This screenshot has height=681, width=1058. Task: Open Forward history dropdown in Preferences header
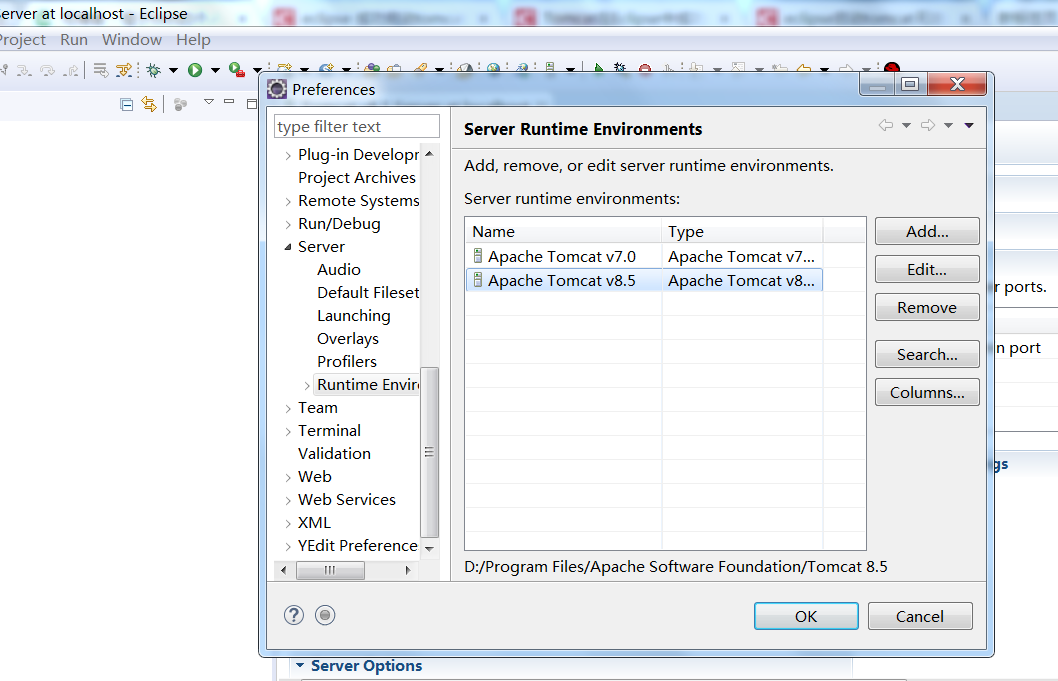pos(948,126)
